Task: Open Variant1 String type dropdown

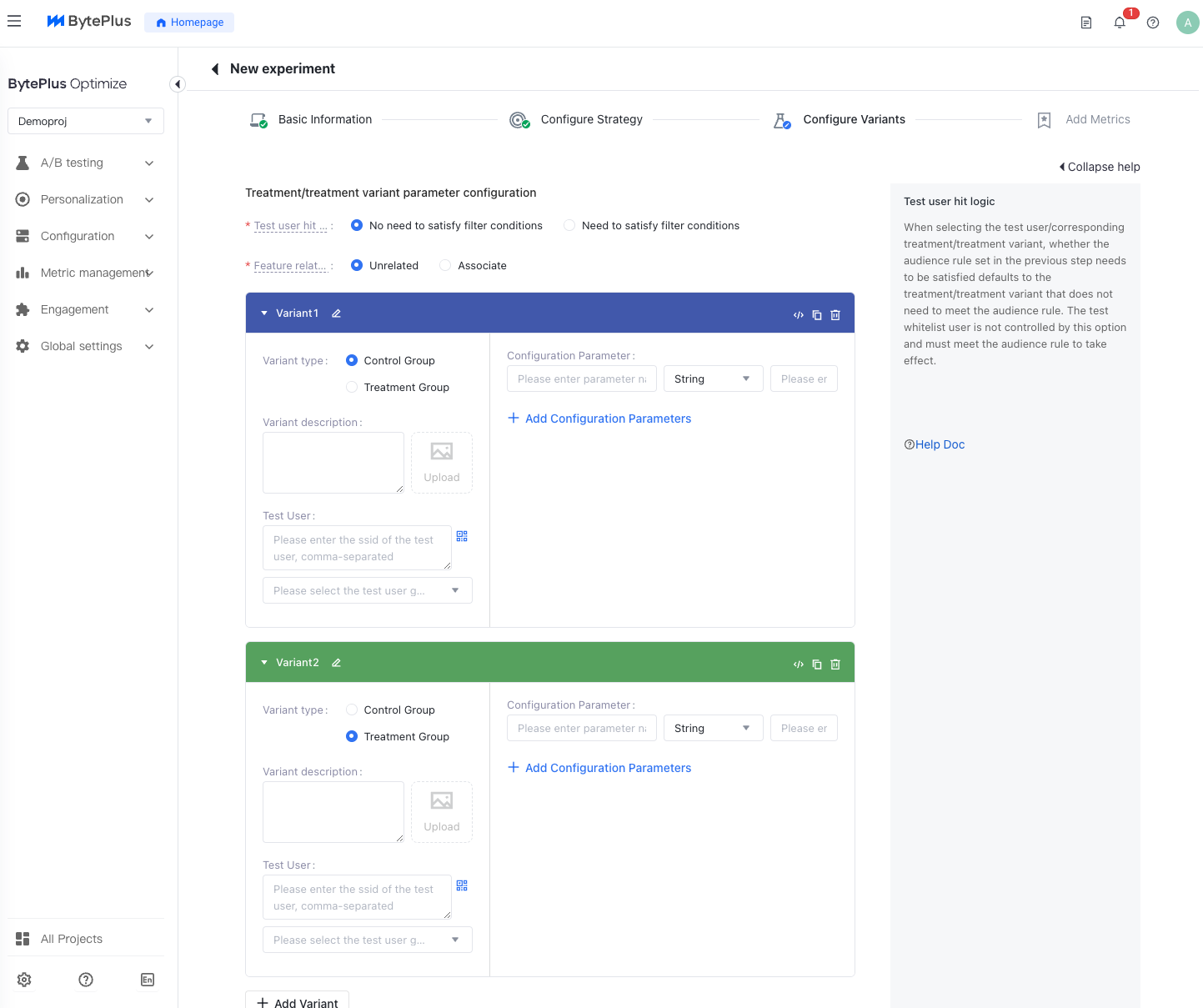Action: (714, 379)
